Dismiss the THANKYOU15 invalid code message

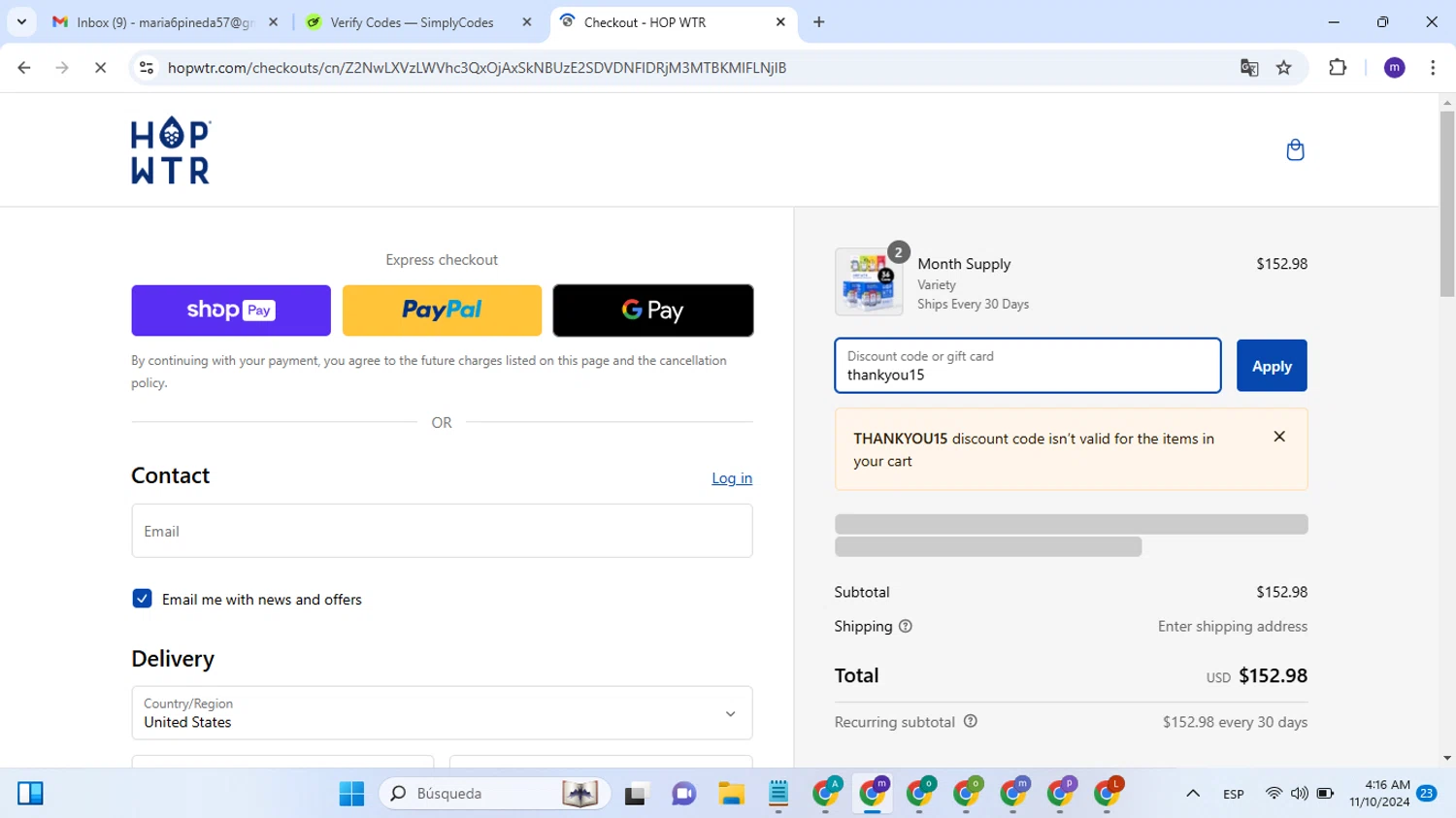(1279, 437)
